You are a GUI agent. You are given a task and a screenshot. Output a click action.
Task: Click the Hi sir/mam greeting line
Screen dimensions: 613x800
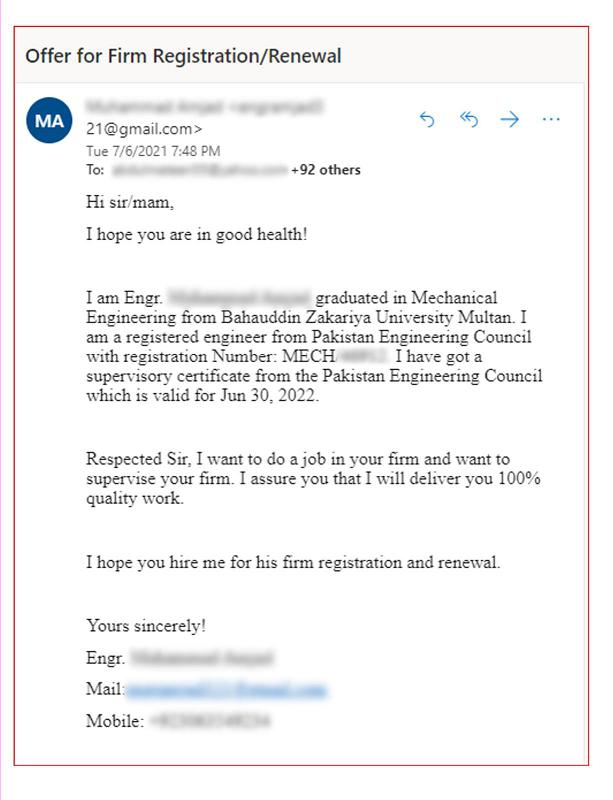click(130, 202)
